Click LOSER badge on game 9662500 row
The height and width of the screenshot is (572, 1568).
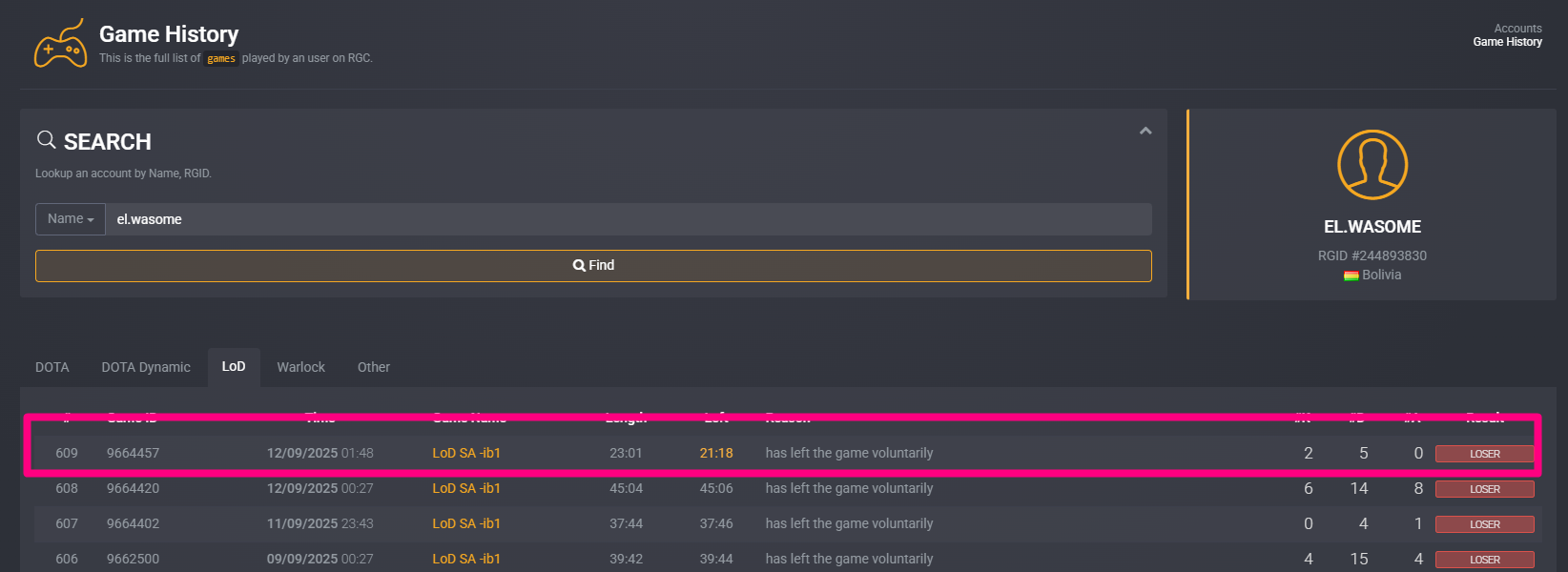tap(1484, 560)
